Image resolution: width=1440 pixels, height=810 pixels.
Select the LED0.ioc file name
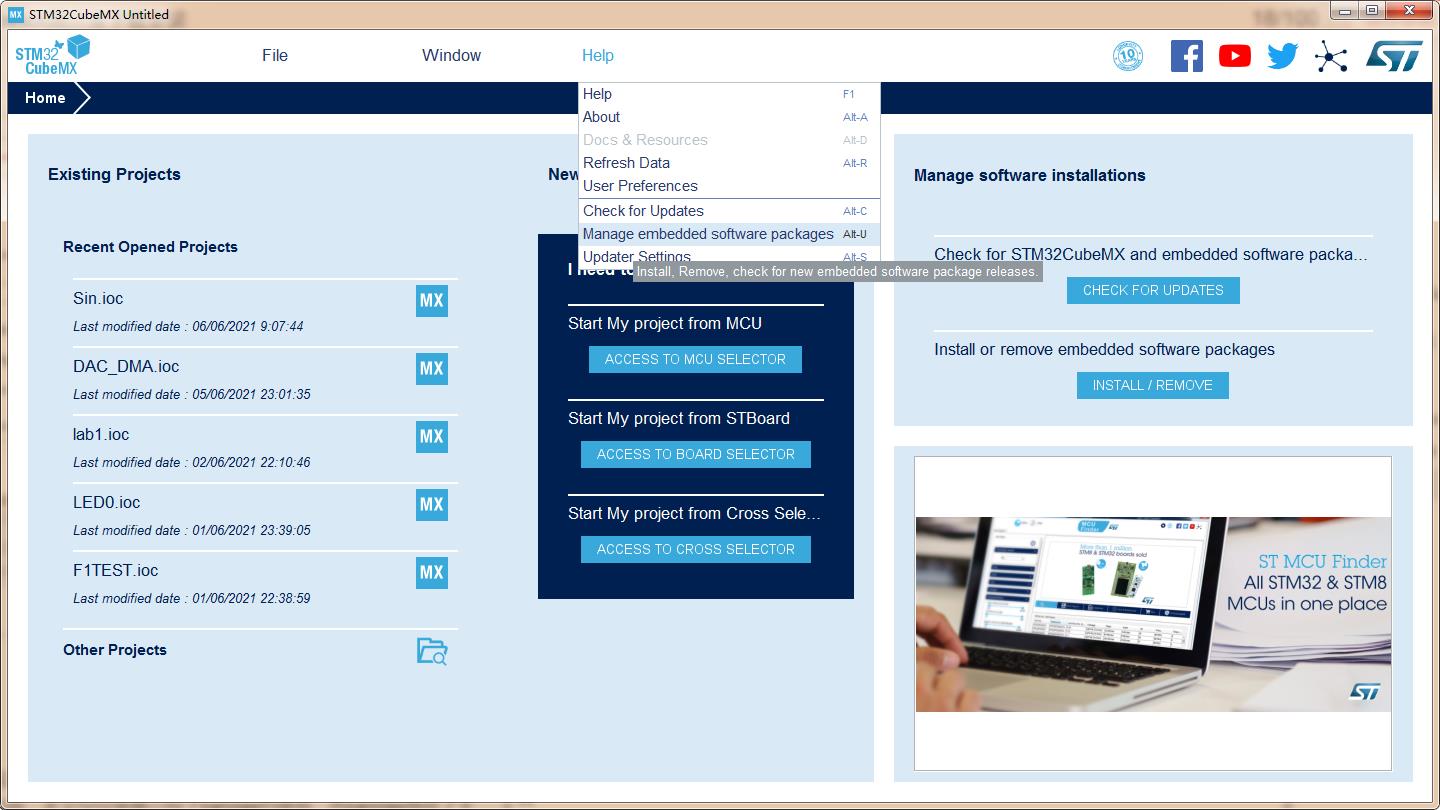(x=107, y=503)
